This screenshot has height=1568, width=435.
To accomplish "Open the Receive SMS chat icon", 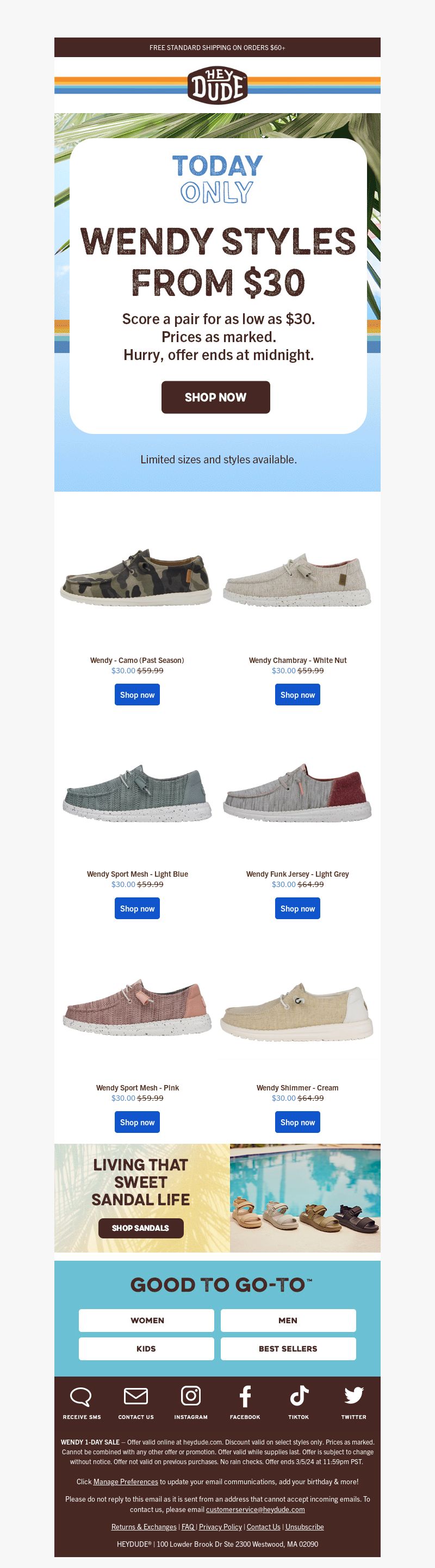I will pos(81,1396).
